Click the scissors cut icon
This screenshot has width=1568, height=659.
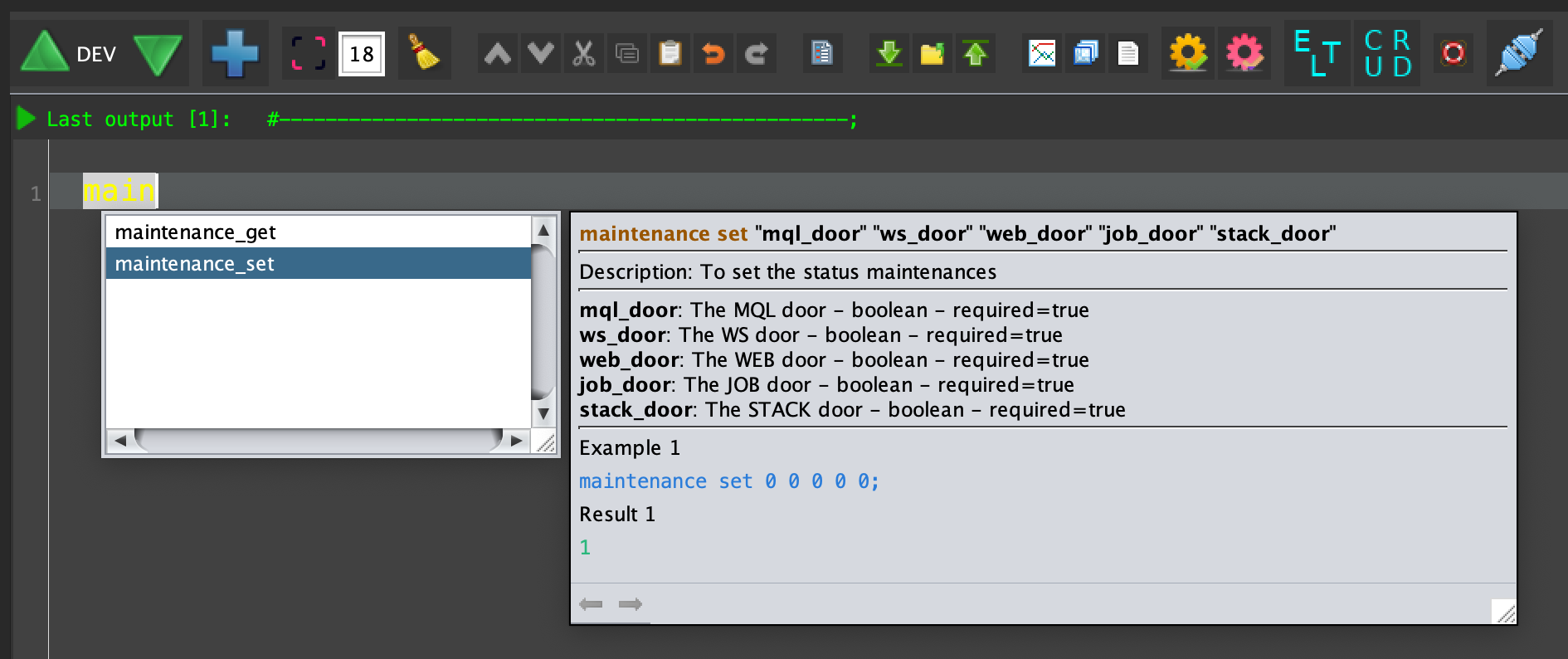584,54
